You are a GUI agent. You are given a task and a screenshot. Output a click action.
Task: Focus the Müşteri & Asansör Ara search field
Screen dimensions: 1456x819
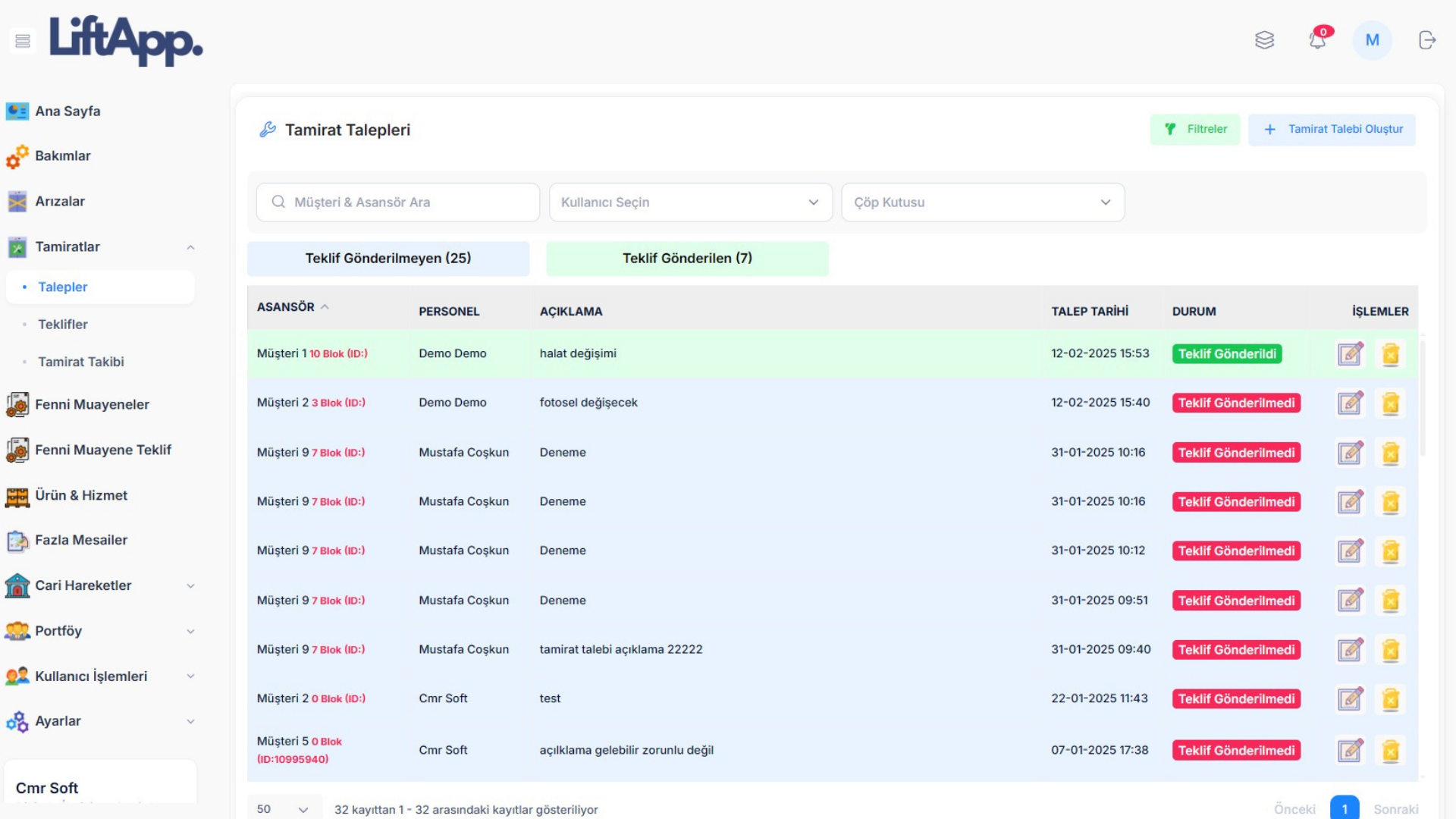click(398, 202)
